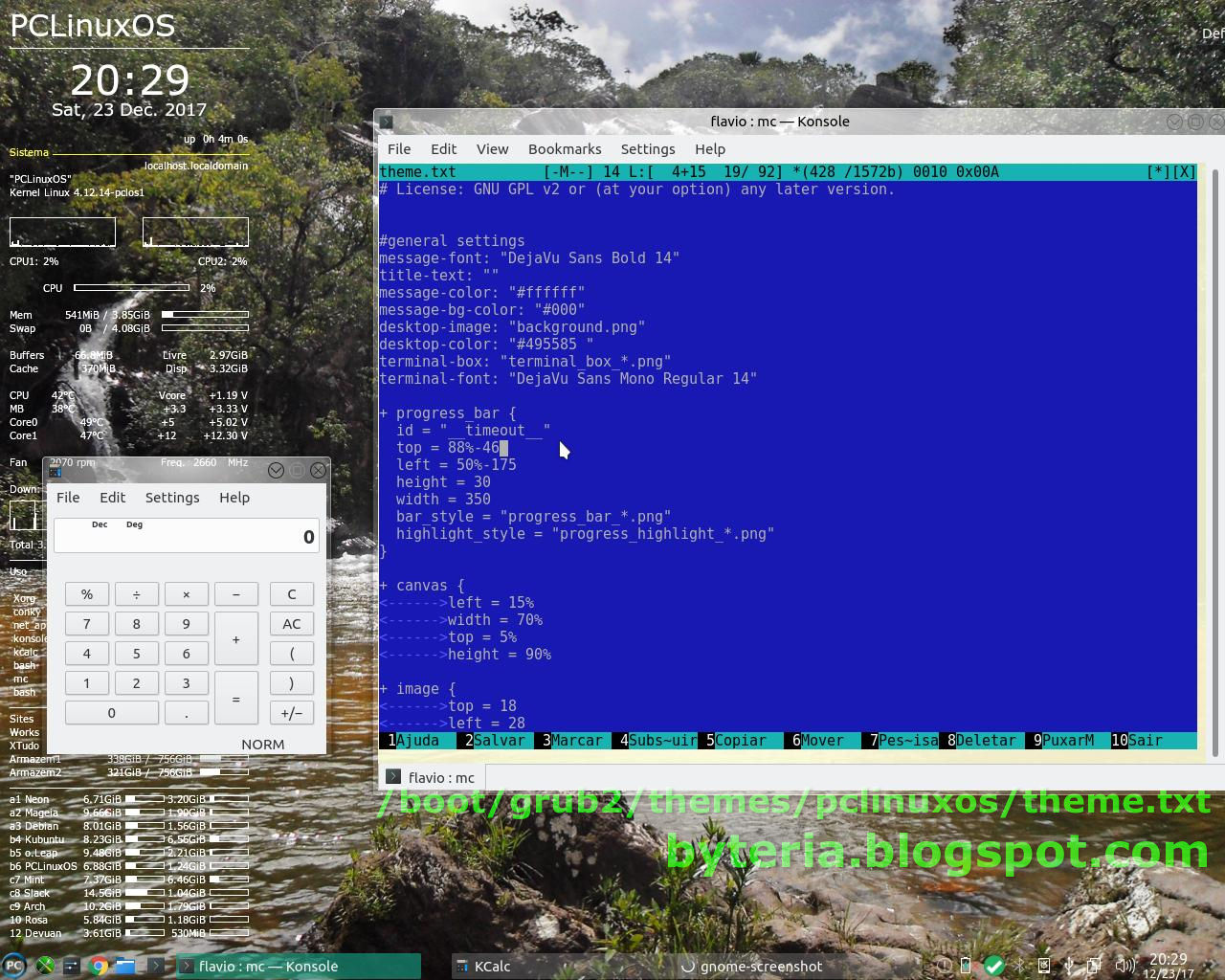Launch Konsole from the taskbar launcher icon
1225x980 pixels.
tap(156, 967)
